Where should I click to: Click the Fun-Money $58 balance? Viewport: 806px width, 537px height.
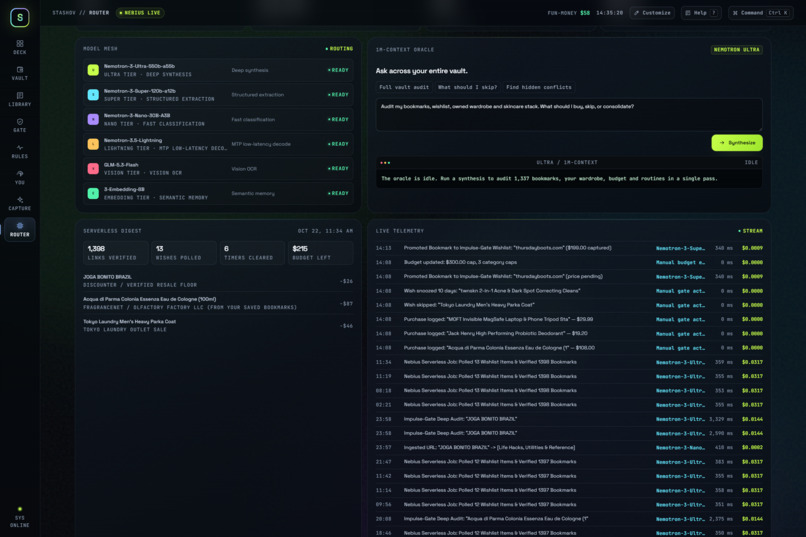click(569, 13)
